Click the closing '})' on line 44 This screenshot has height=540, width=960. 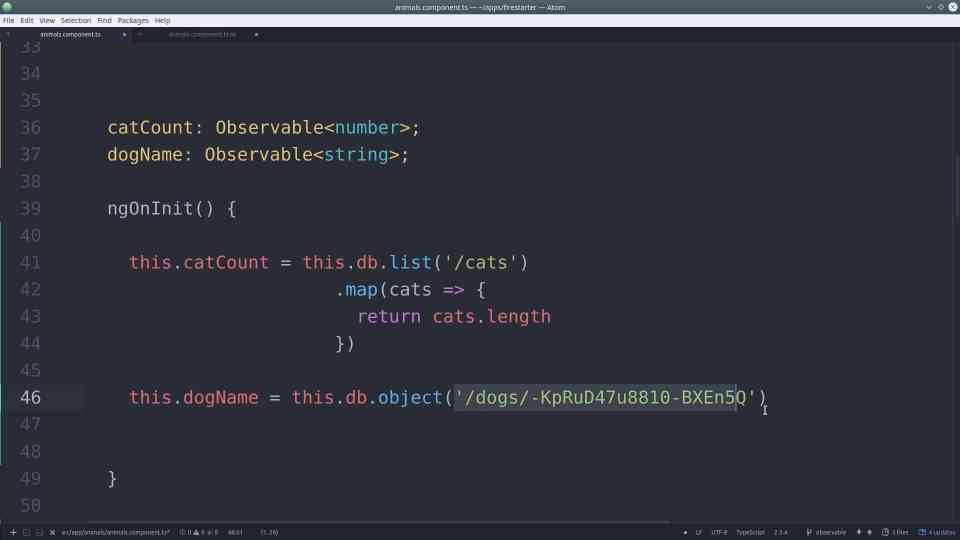pos(345,343)
